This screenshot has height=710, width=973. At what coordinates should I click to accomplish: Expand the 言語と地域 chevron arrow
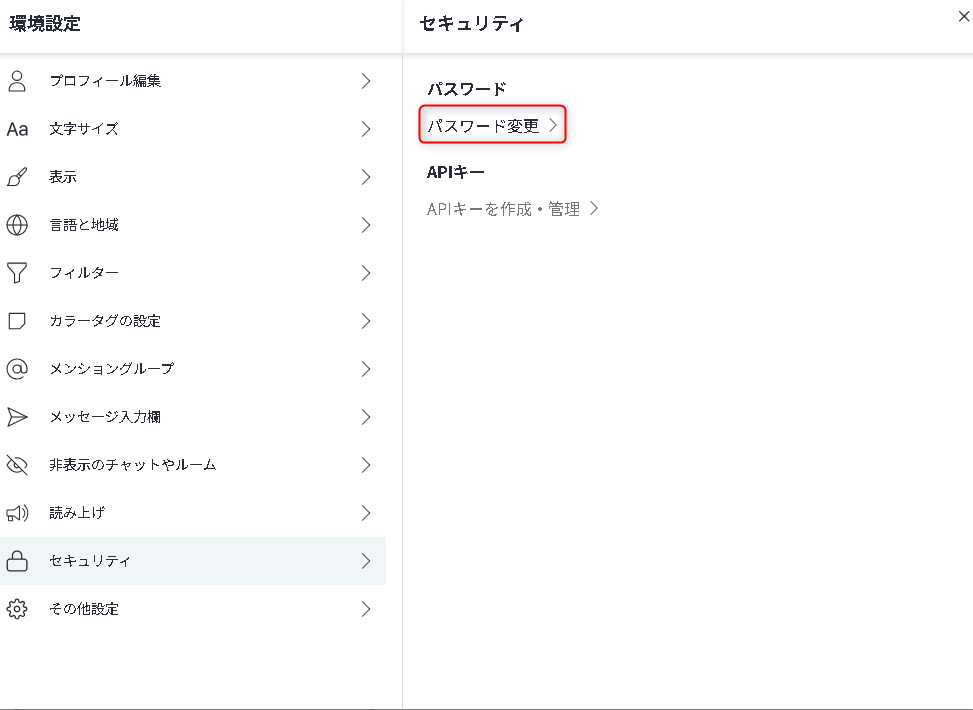click(366, 225)
